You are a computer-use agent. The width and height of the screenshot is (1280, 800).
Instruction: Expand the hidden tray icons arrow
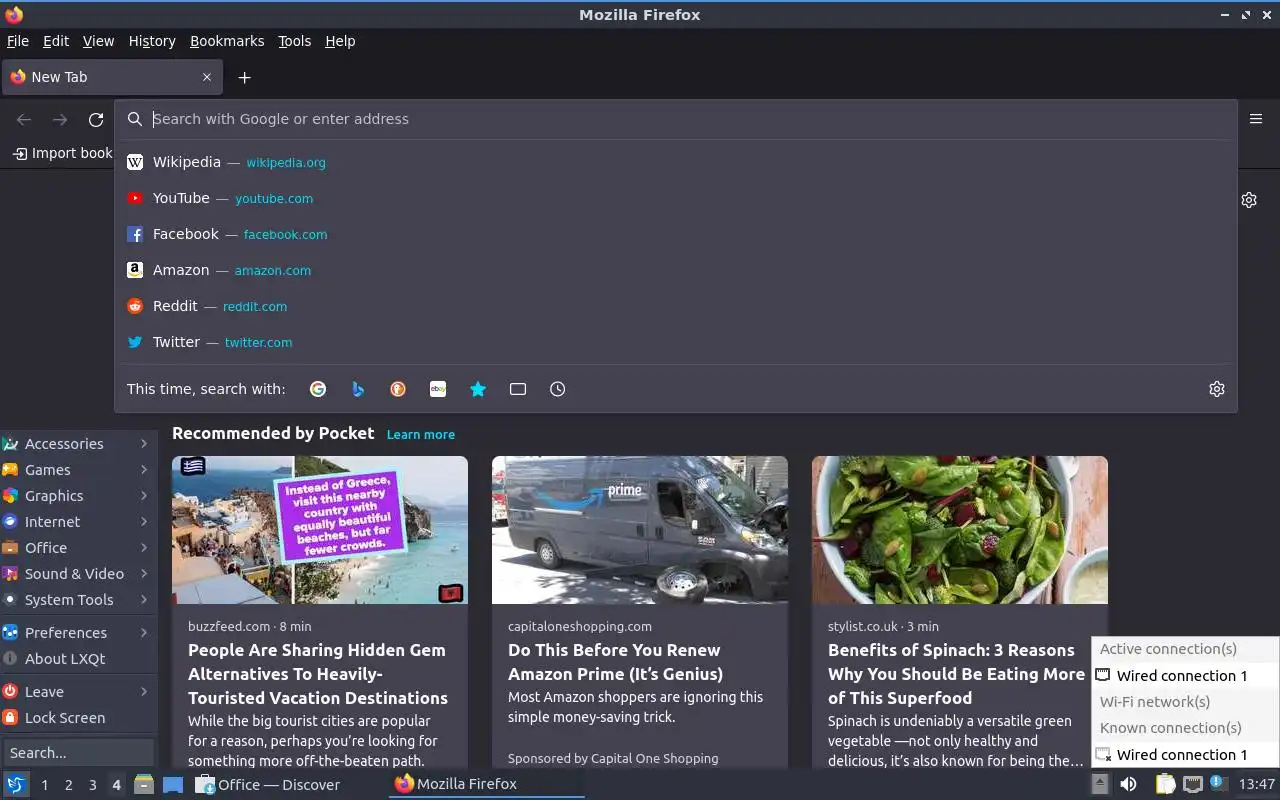[x=1099, y=784]
